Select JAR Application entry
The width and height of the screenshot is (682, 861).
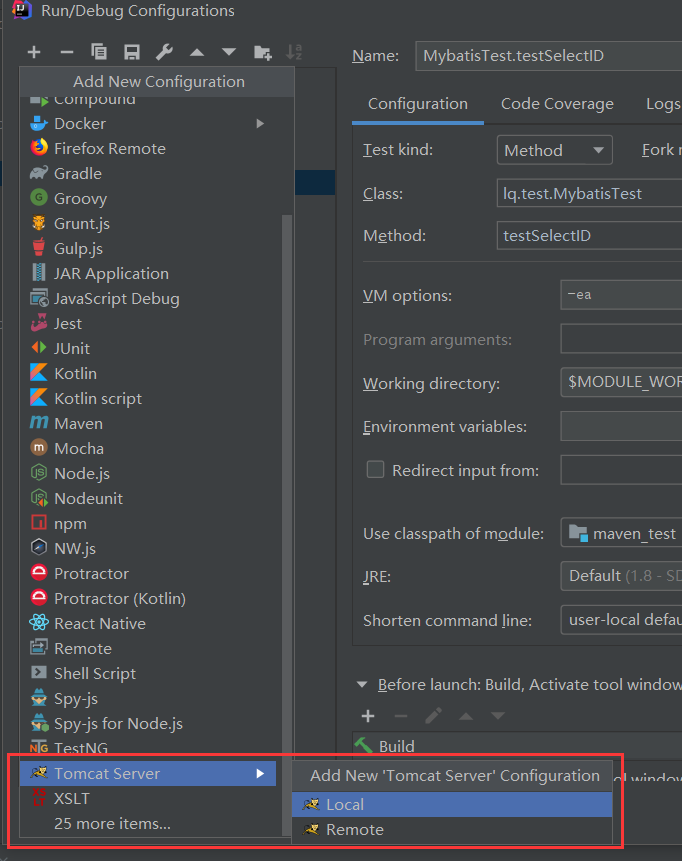tap(148, 273)
